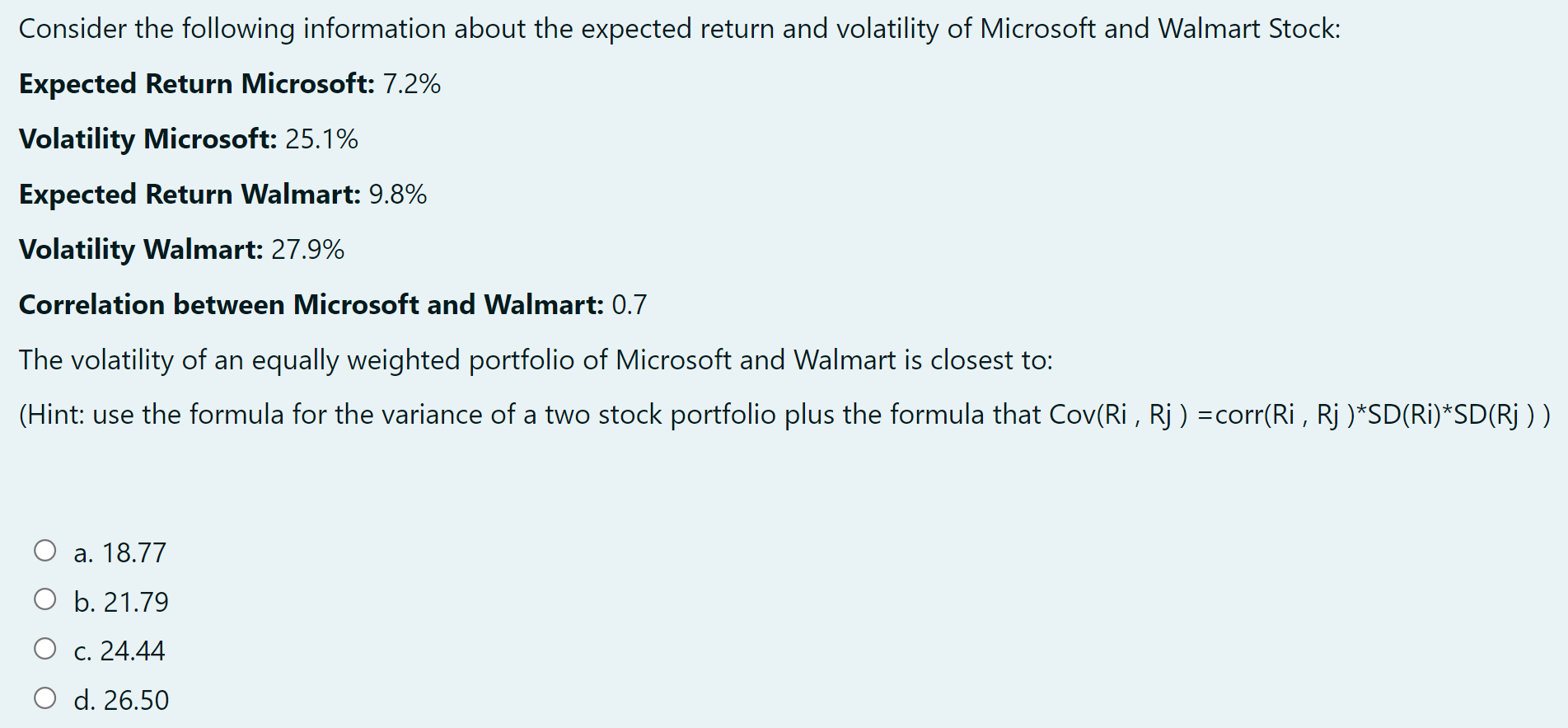Click the label text 'd. 26.50'
The width and height of the screenshot is (1568, 728).
point(121,698)
